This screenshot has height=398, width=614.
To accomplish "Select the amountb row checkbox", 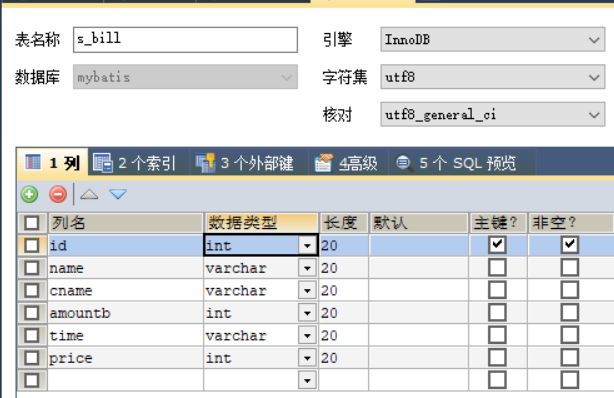I will tap(31, 313).
